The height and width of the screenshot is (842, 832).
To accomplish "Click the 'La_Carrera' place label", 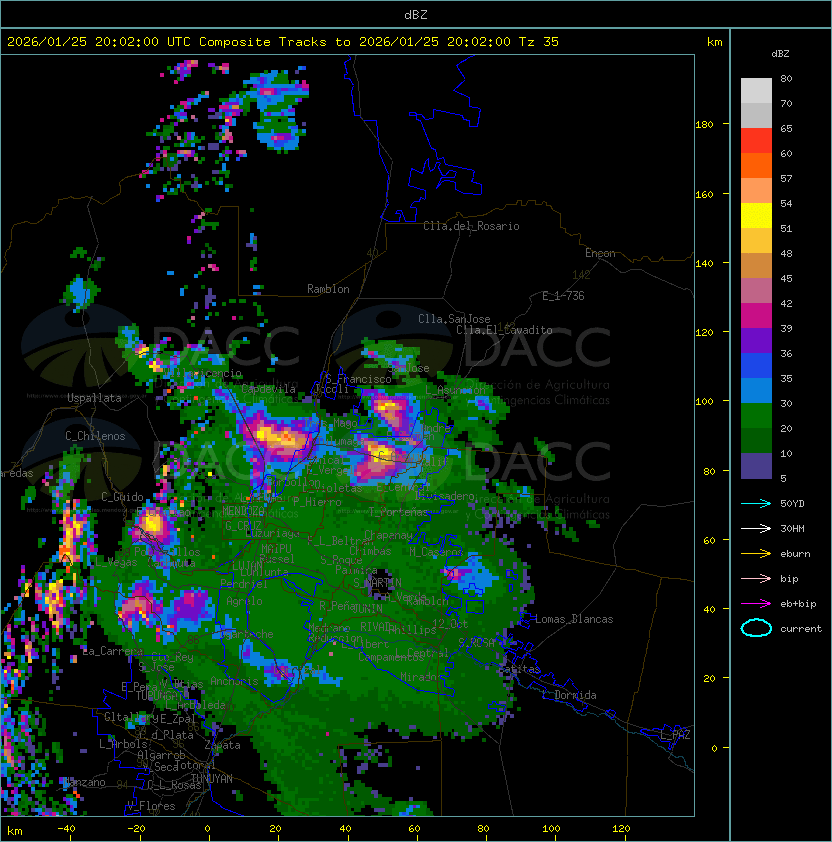I will tap(112, 651).
